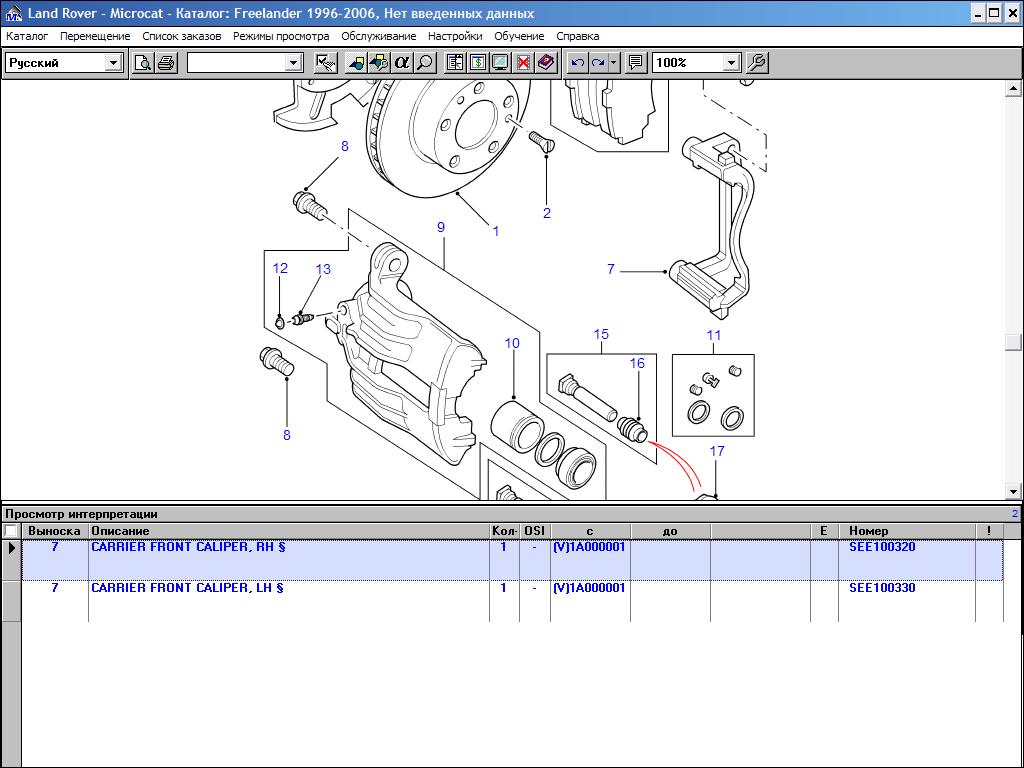Click the monitor screen toolbar icon
The image size is (1024, 768).
click(x=501, y=63)
